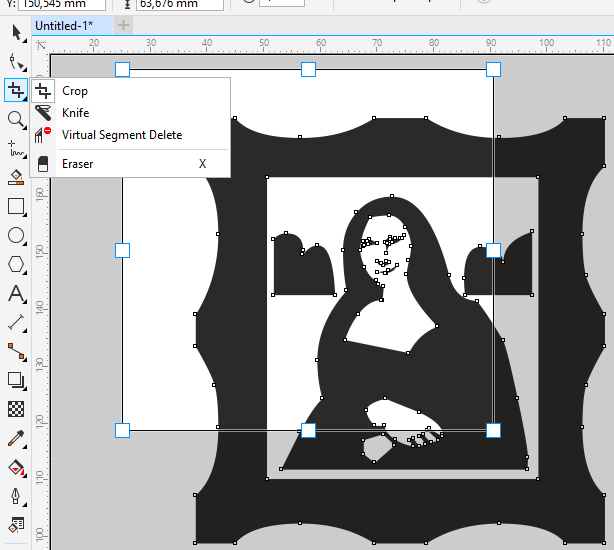Select the Zoom magnifier tool
This screenshot has width=614, height=550.
[x=15, y=119]
